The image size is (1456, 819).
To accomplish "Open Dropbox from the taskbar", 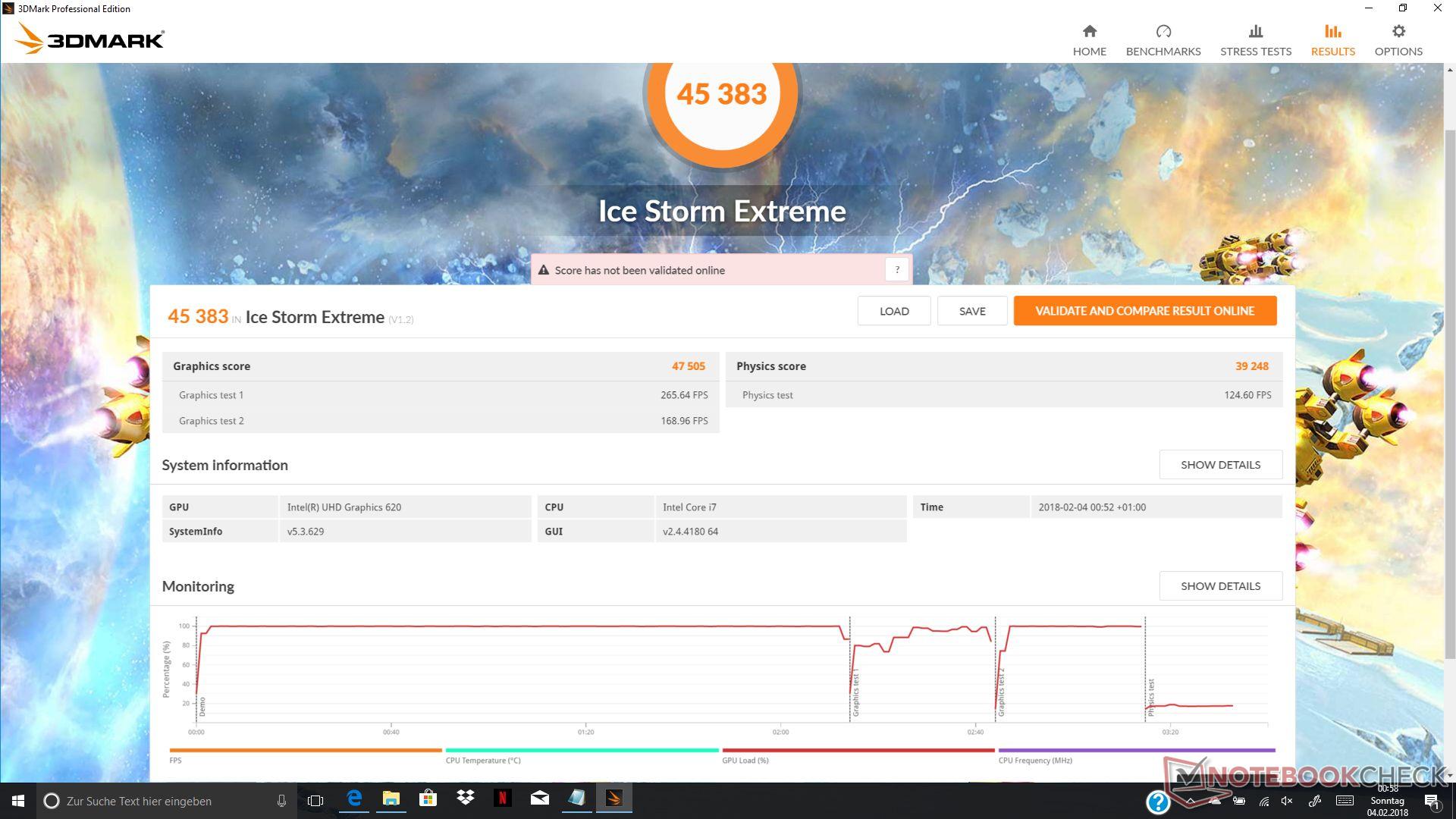I will point(465,799).
